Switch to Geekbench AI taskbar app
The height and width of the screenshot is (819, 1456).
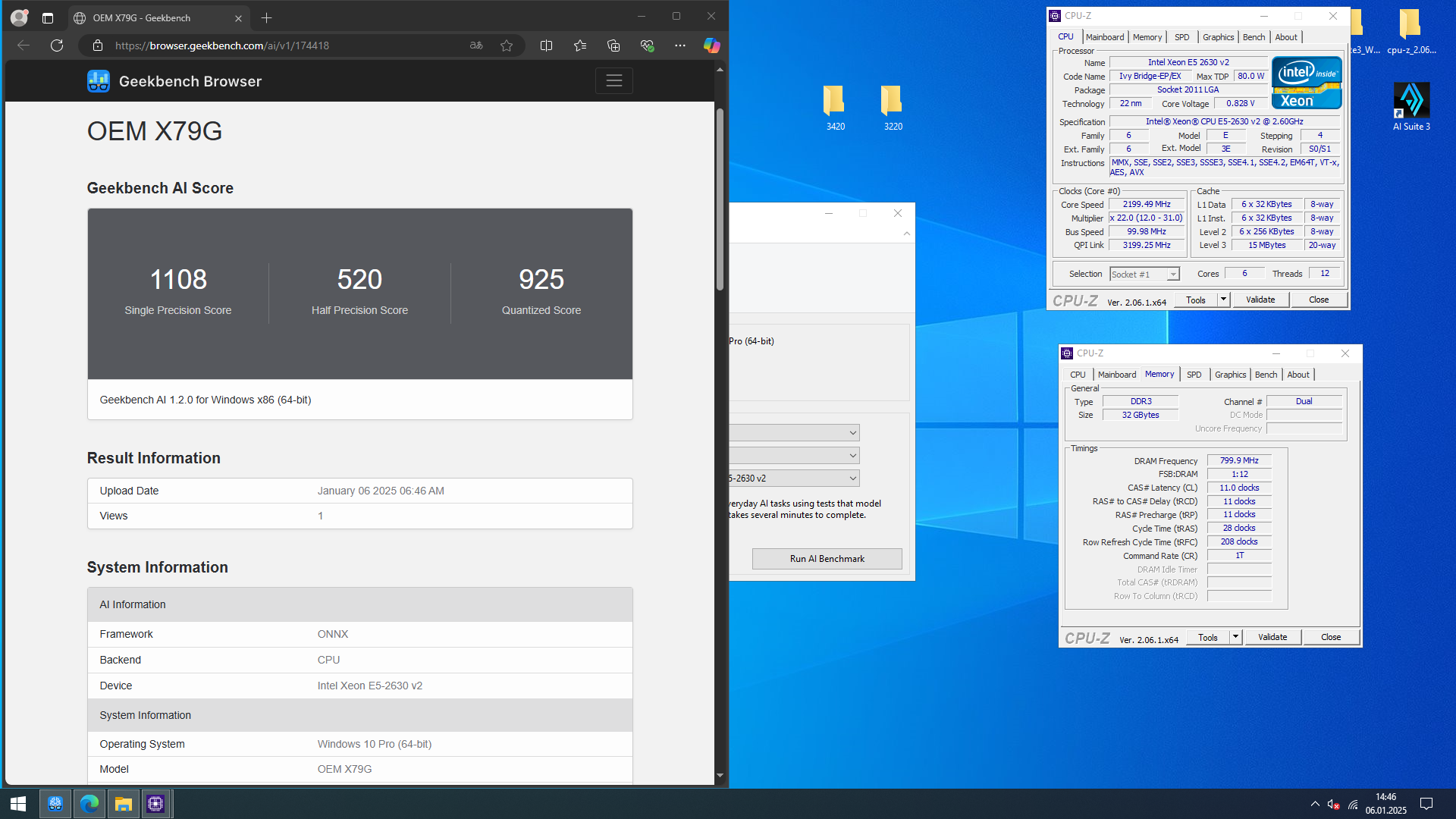[55, 804]
